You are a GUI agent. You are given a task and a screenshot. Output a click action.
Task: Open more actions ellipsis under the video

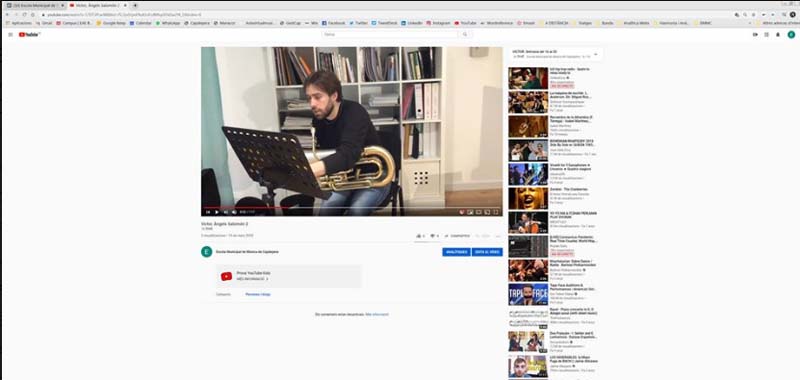click(497, 236)
